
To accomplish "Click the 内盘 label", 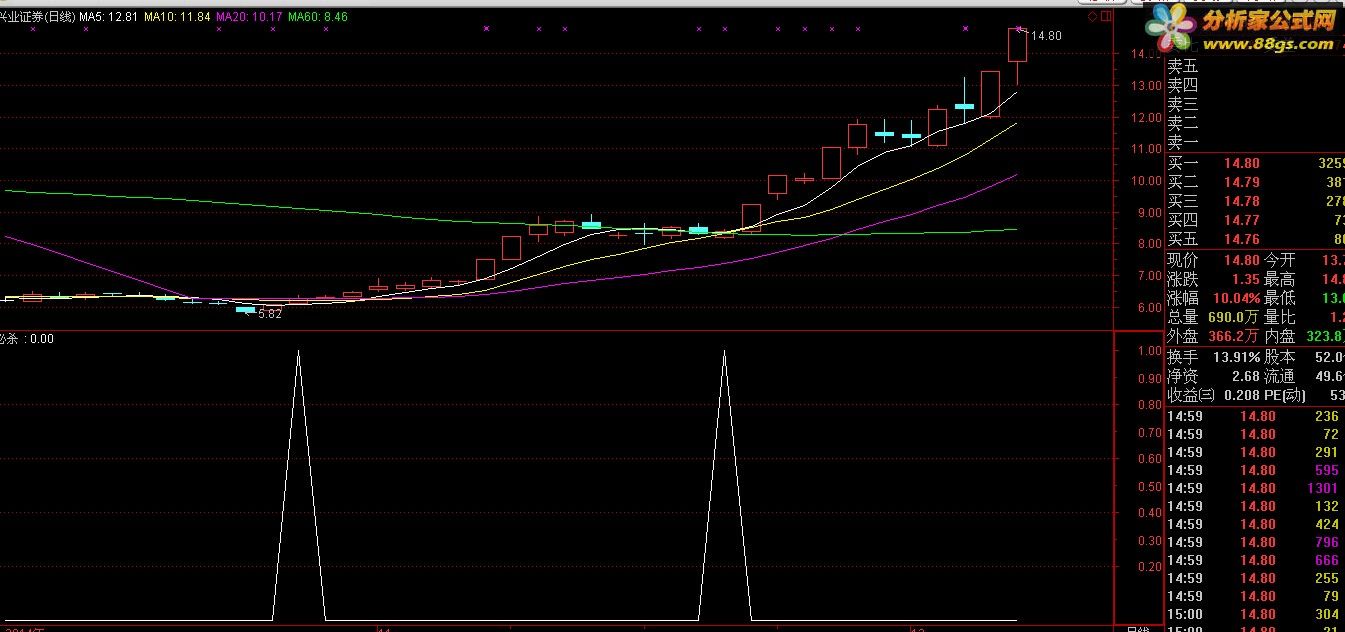I will pos(1279,337).
